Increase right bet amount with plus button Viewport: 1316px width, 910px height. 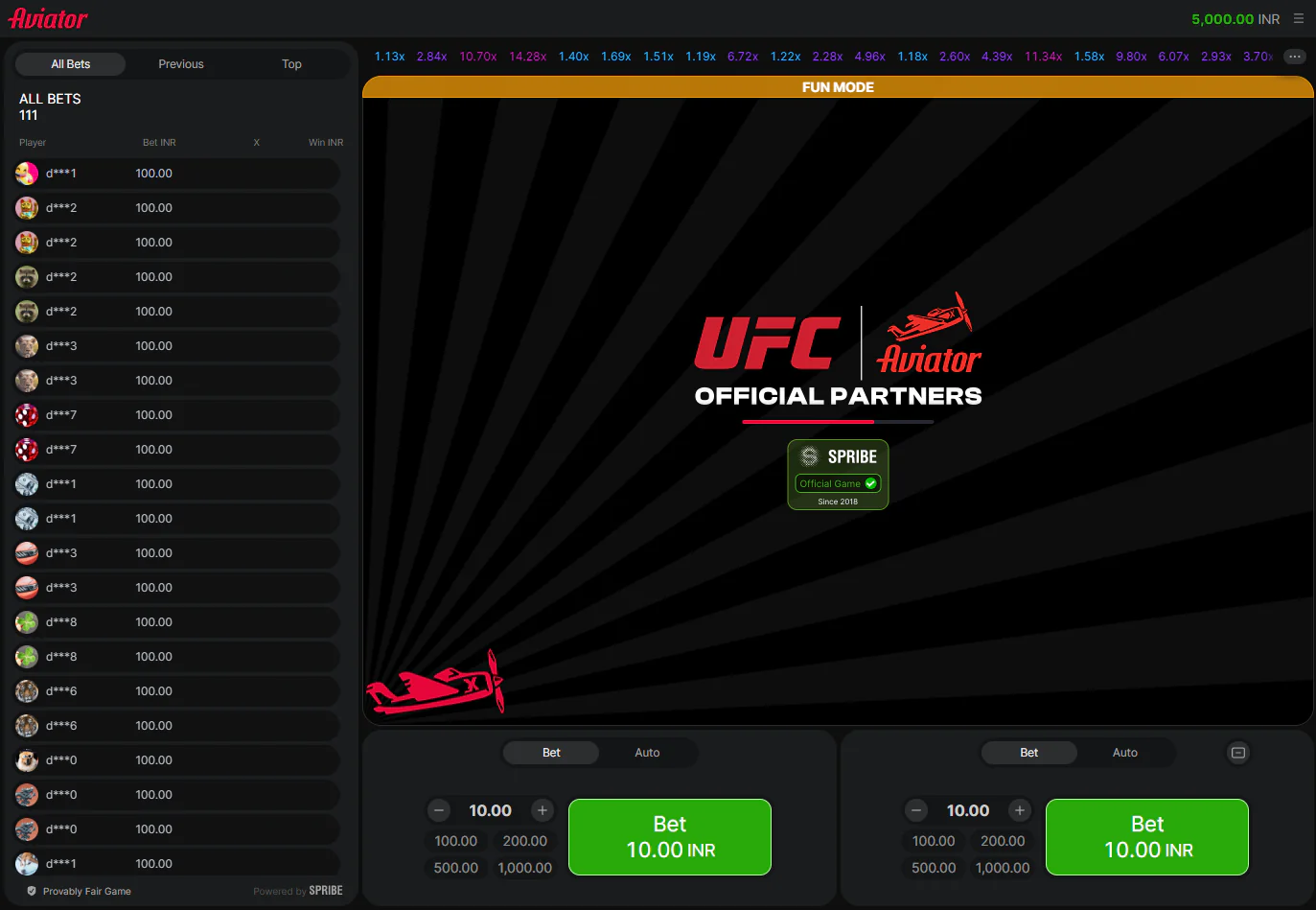pyautogui.click(x=1020, y=810)
